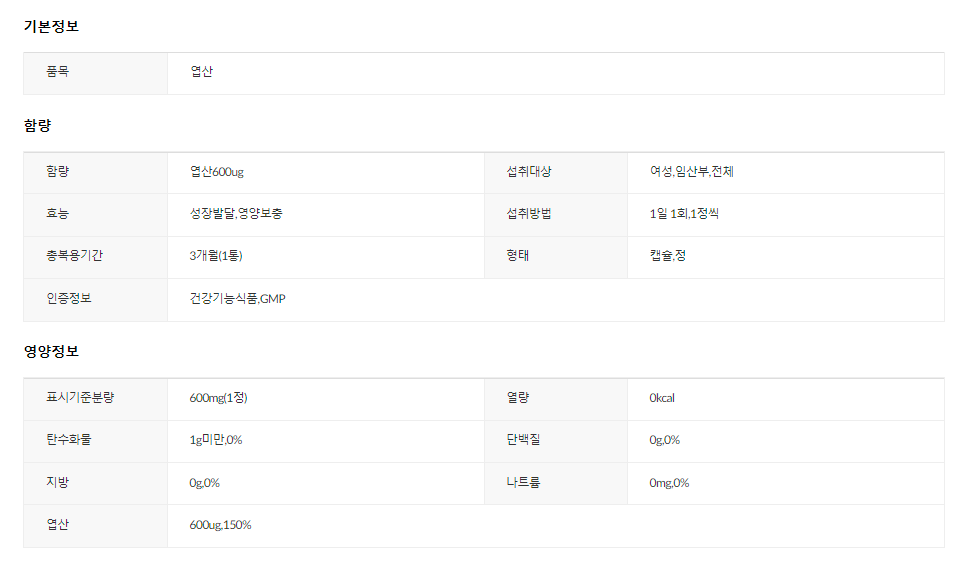
Task: Select the 3개월(1통) duration value
Action: click(216, 256)
